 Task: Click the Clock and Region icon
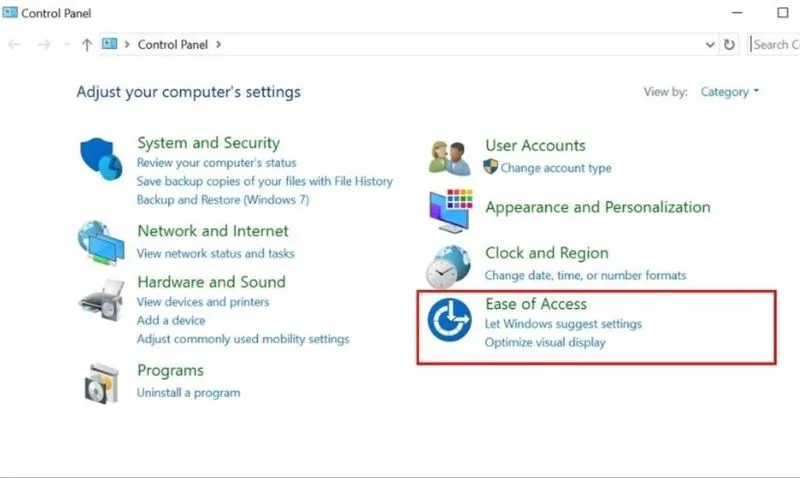coord(450,265)
